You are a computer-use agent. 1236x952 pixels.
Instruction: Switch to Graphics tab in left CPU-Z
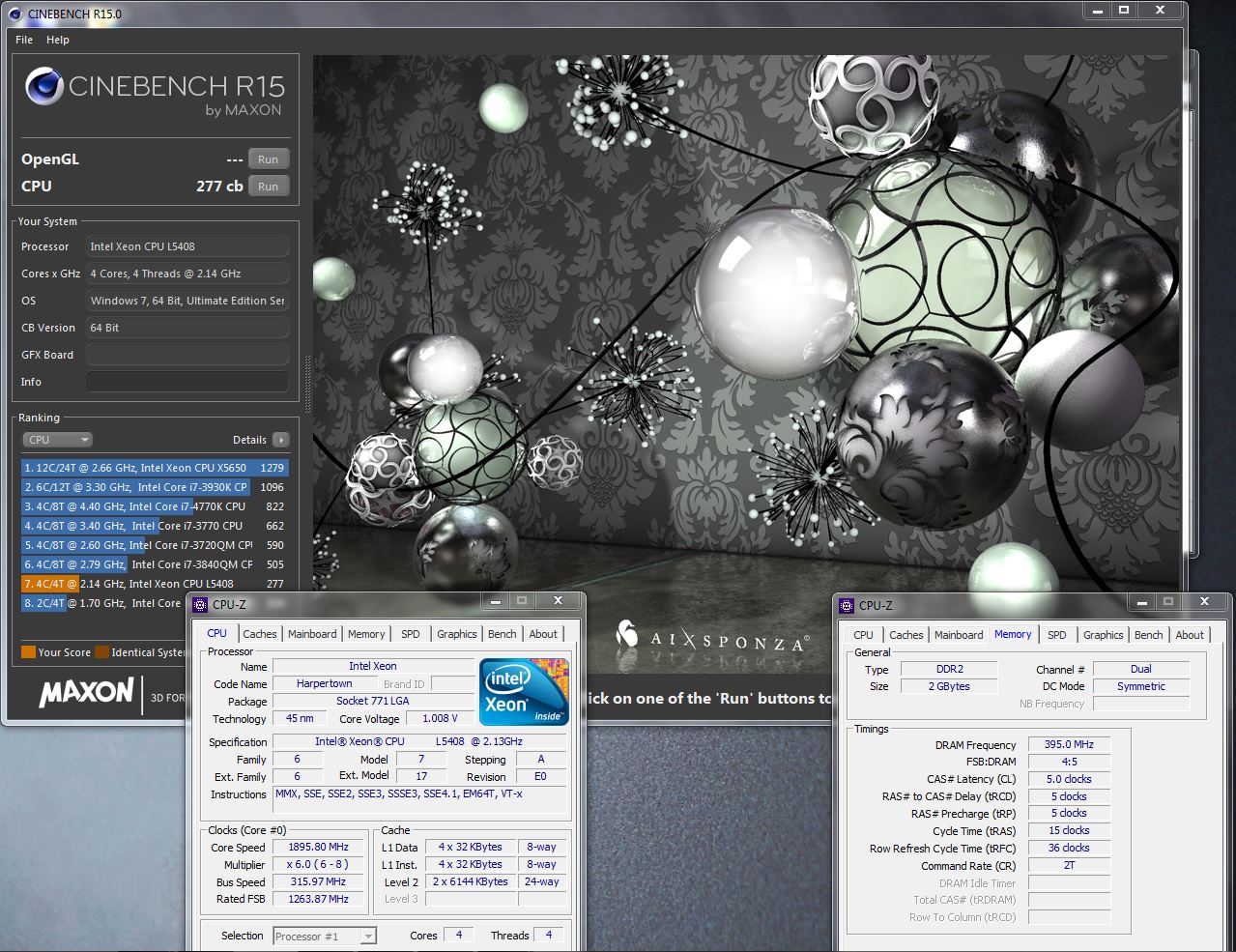click(457, 634)
